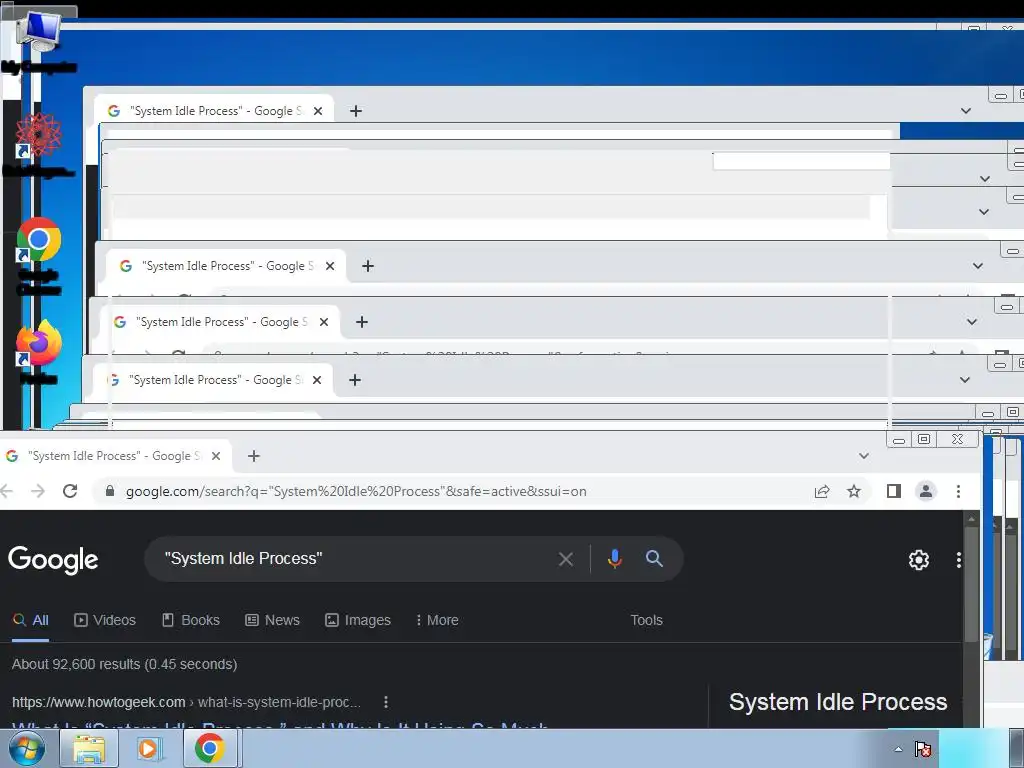
Task: Switch to Images results
Action: coord(358,620)
